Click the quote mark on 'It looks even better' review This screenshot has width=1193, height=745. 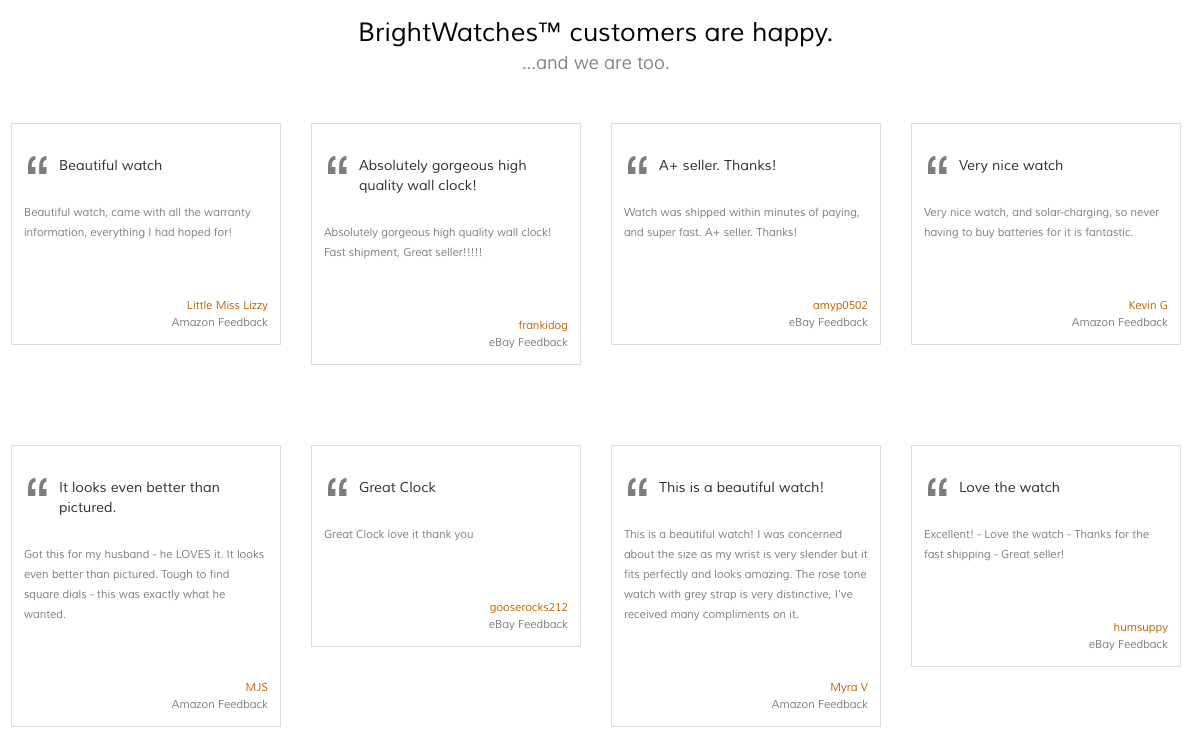(x=37, y=487)
